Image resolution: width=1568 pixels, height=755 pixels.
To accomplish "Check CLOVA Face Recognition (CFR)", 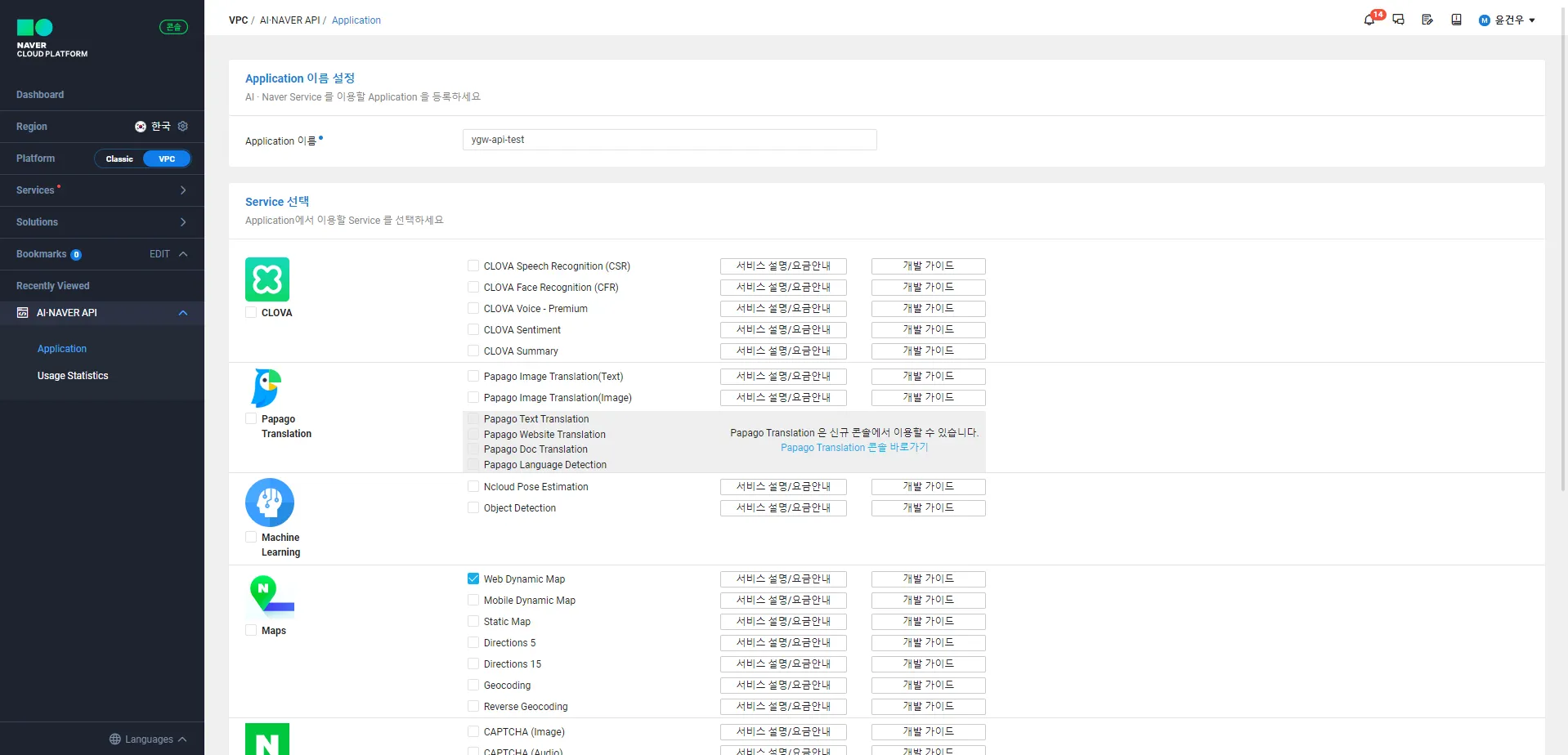I will click(473, 287).
